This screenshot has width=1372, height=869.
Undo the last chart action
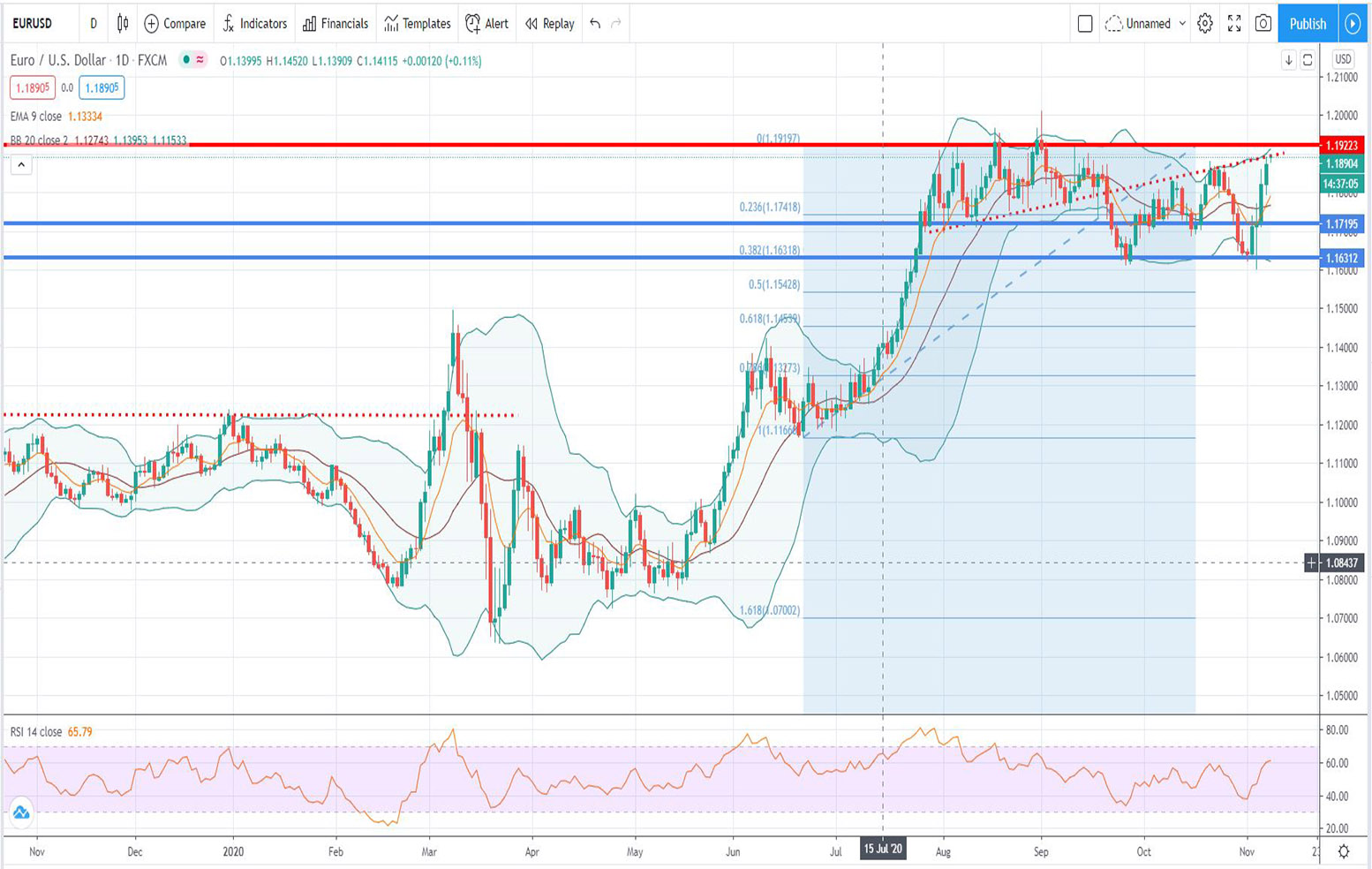592,24
